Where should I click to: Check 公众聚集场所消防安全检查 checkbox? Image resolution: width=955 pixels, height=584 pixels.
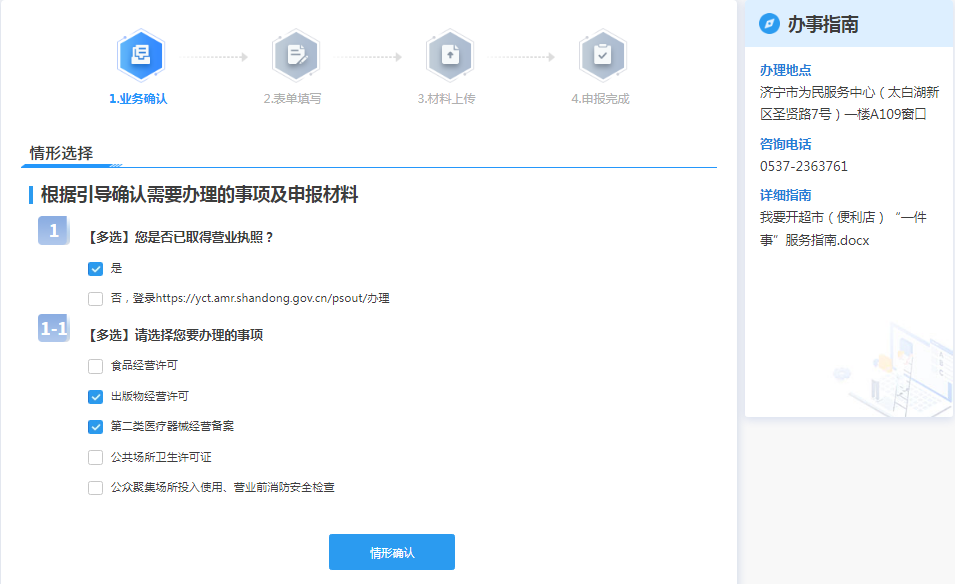click(95, 488)
